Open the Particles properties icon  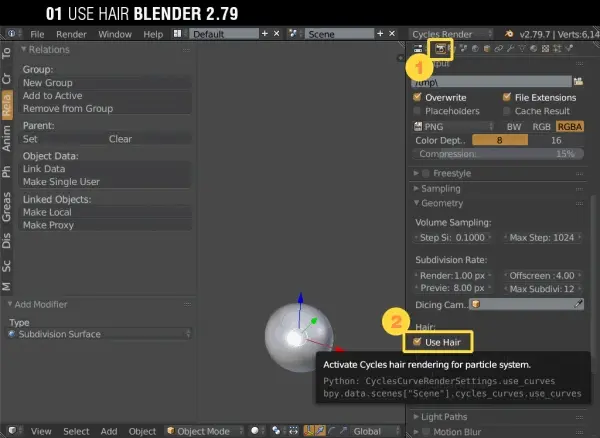click(x=557, y=49)
